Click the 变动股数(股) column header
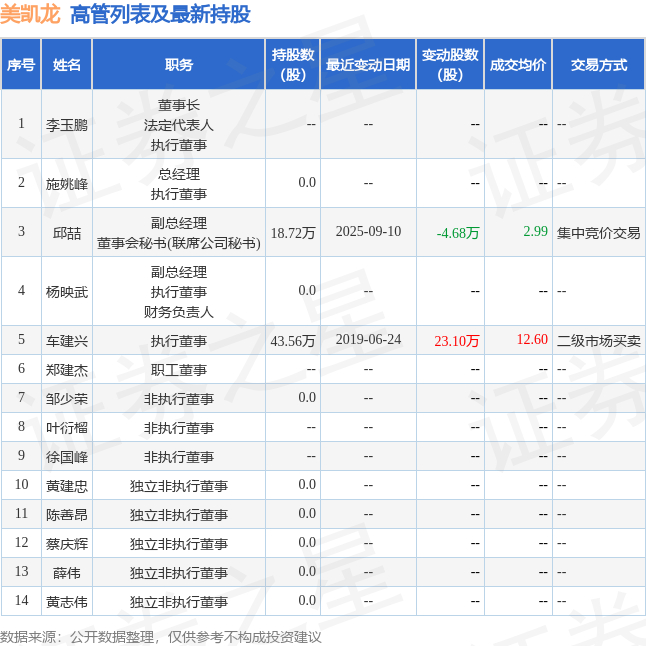The height and width of the screenshot is (646, 646). tap(450, 65)
